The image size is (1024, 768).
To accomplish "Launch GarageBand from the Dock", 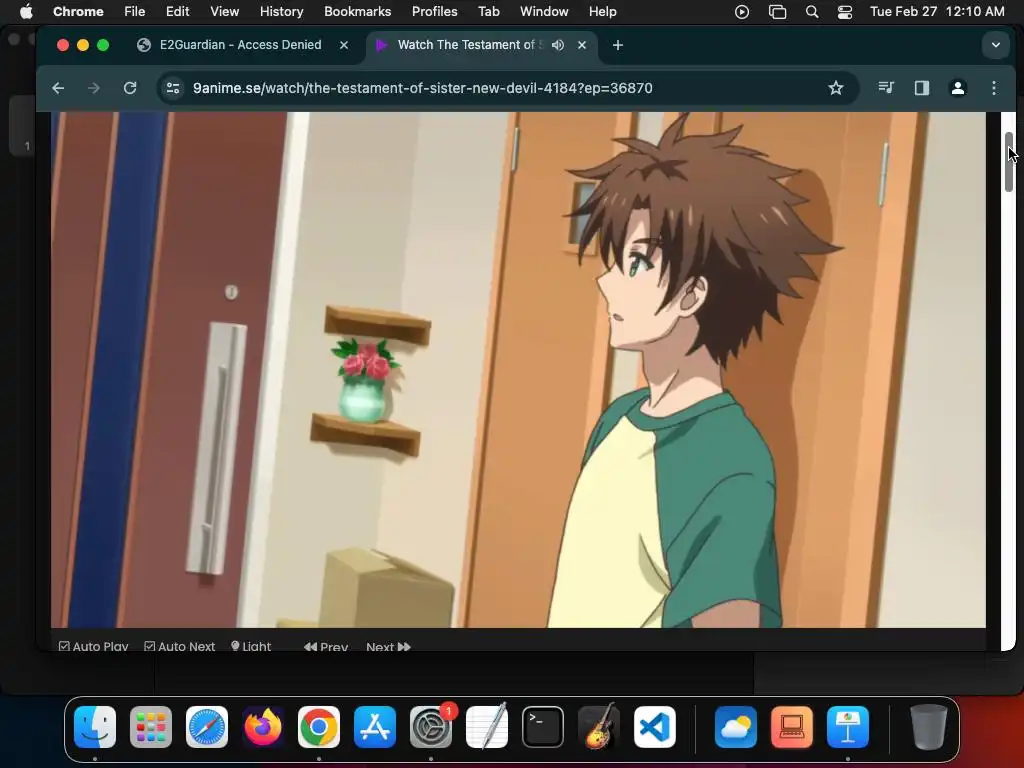I will pos(599,727).
